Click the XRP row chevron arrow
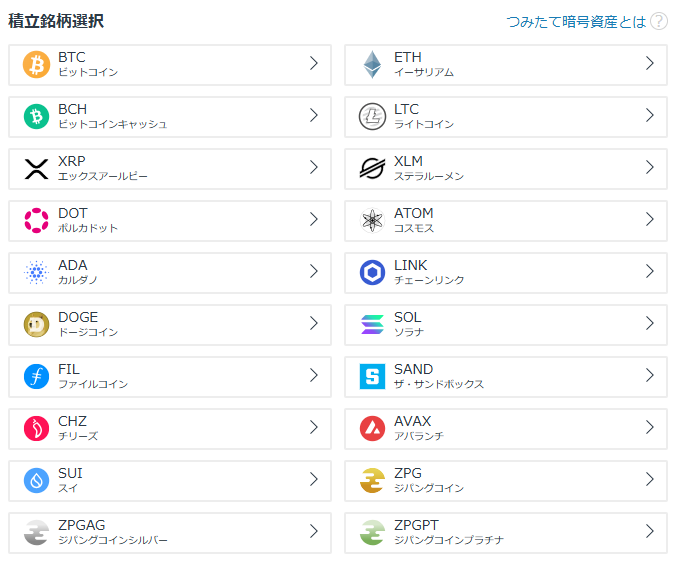This screenshot has height=563, width=674. pyautogui.click(x=314, y=167)
